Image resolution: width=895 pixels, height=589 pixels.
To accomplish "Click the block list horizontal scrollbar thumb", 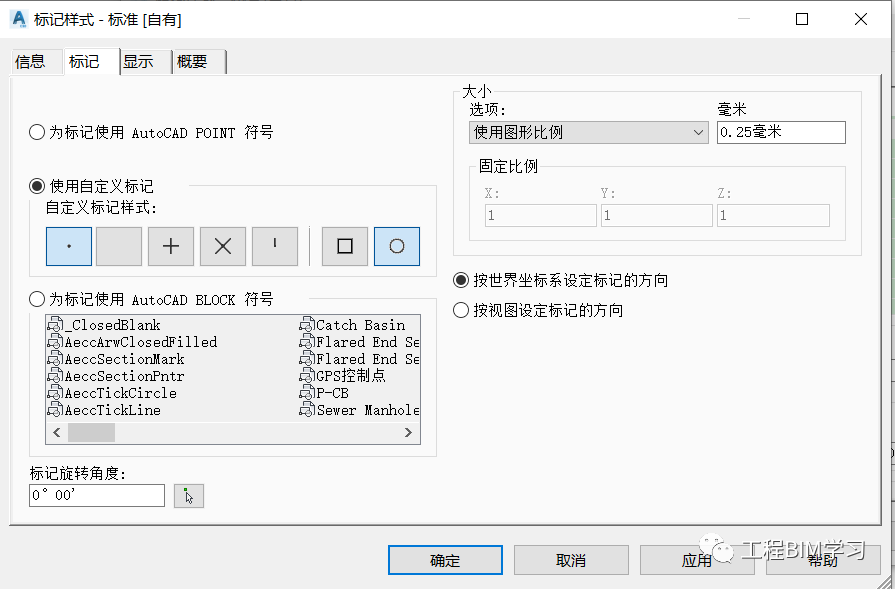I will 91,433.
